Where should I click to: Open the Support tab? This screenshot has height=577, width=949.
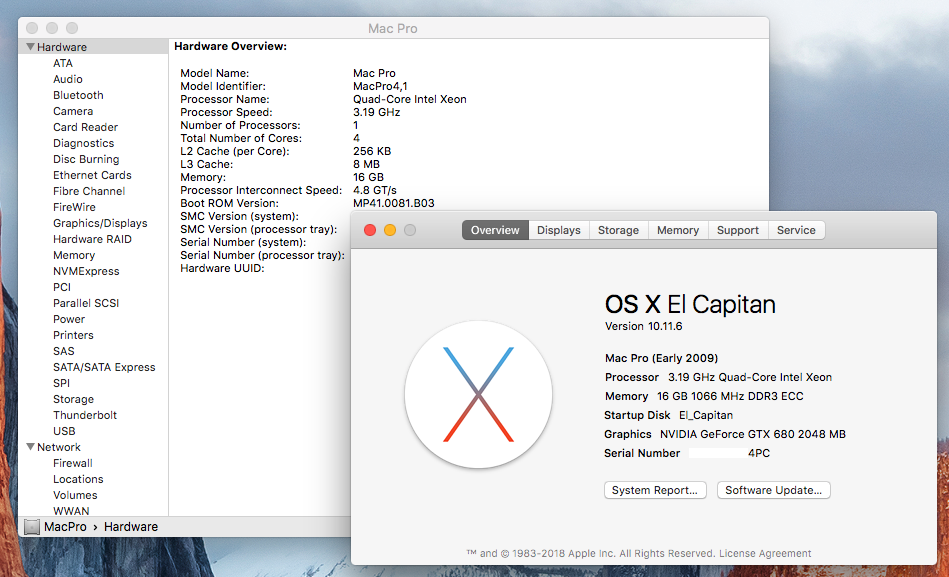(738, 230)
